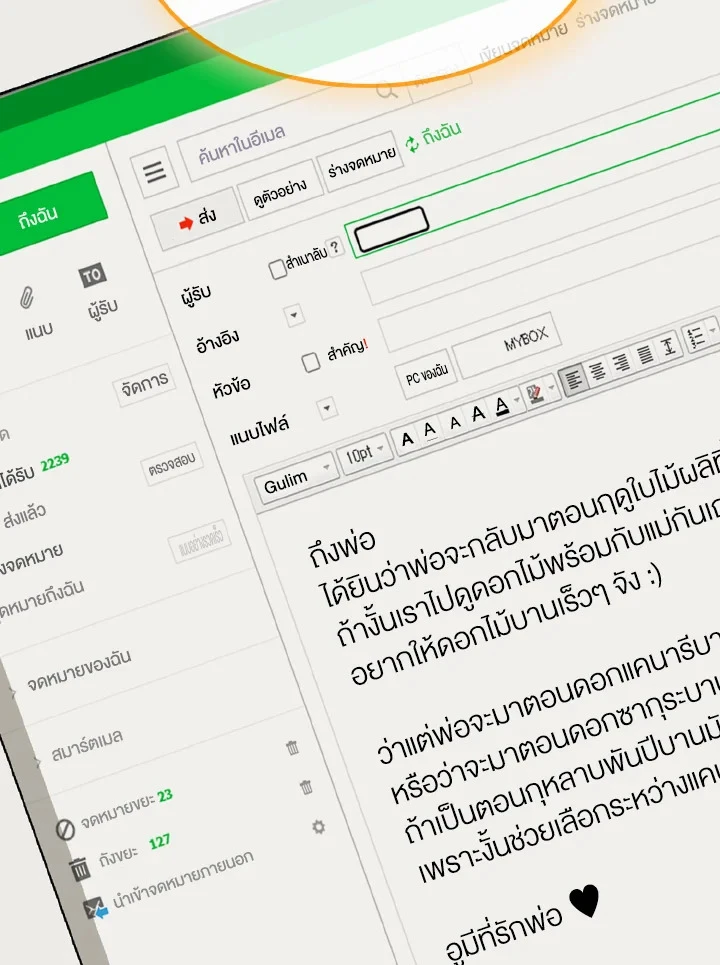
Task: Open the settings gear in the sidebar
Action: click(x=318, y=827)
